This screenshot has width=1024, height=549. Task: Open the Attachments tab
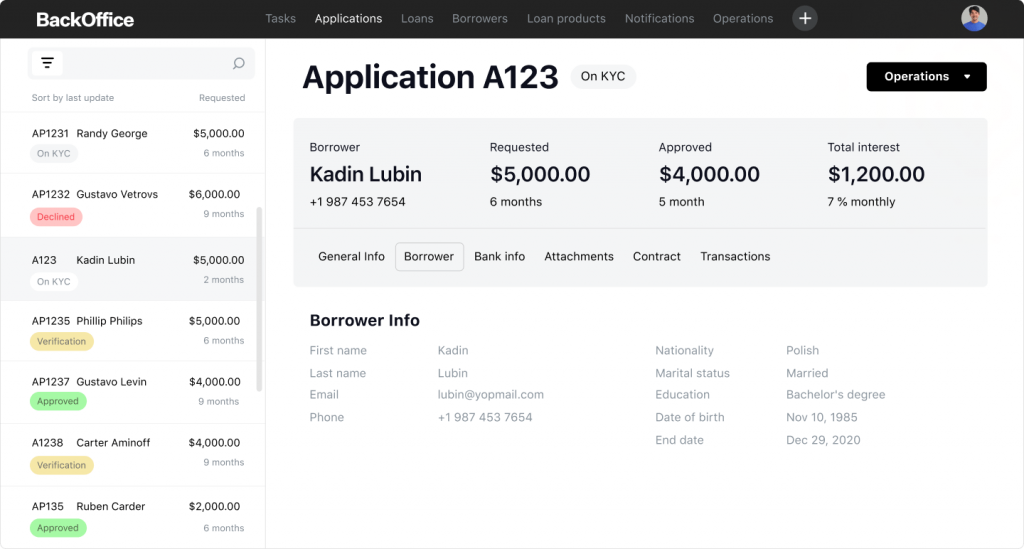(579, 257)
